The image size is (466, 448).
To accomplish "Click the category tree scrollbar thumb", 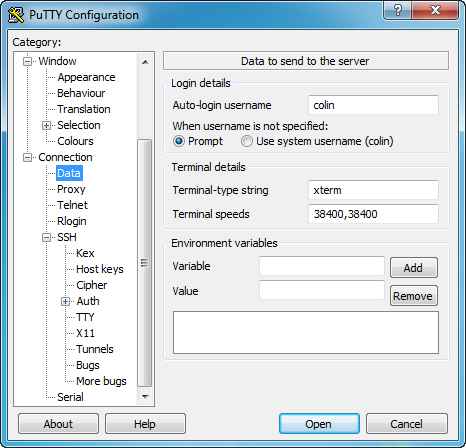I will click(x=145, y=263).
